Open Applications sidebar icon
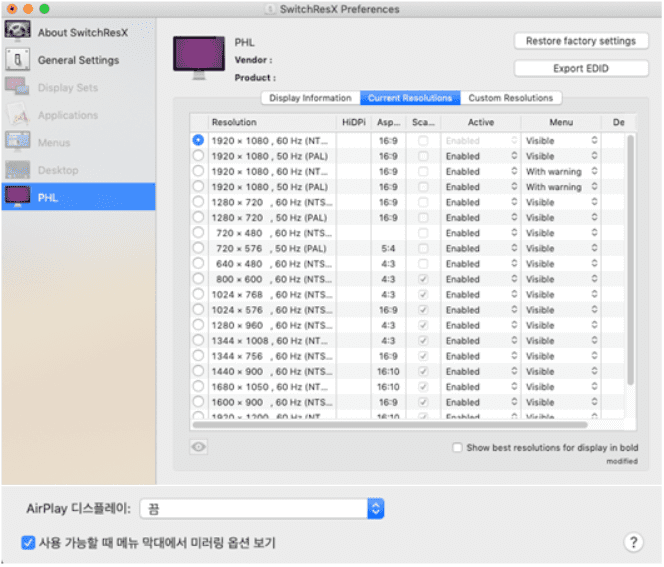 coord(17,114)
